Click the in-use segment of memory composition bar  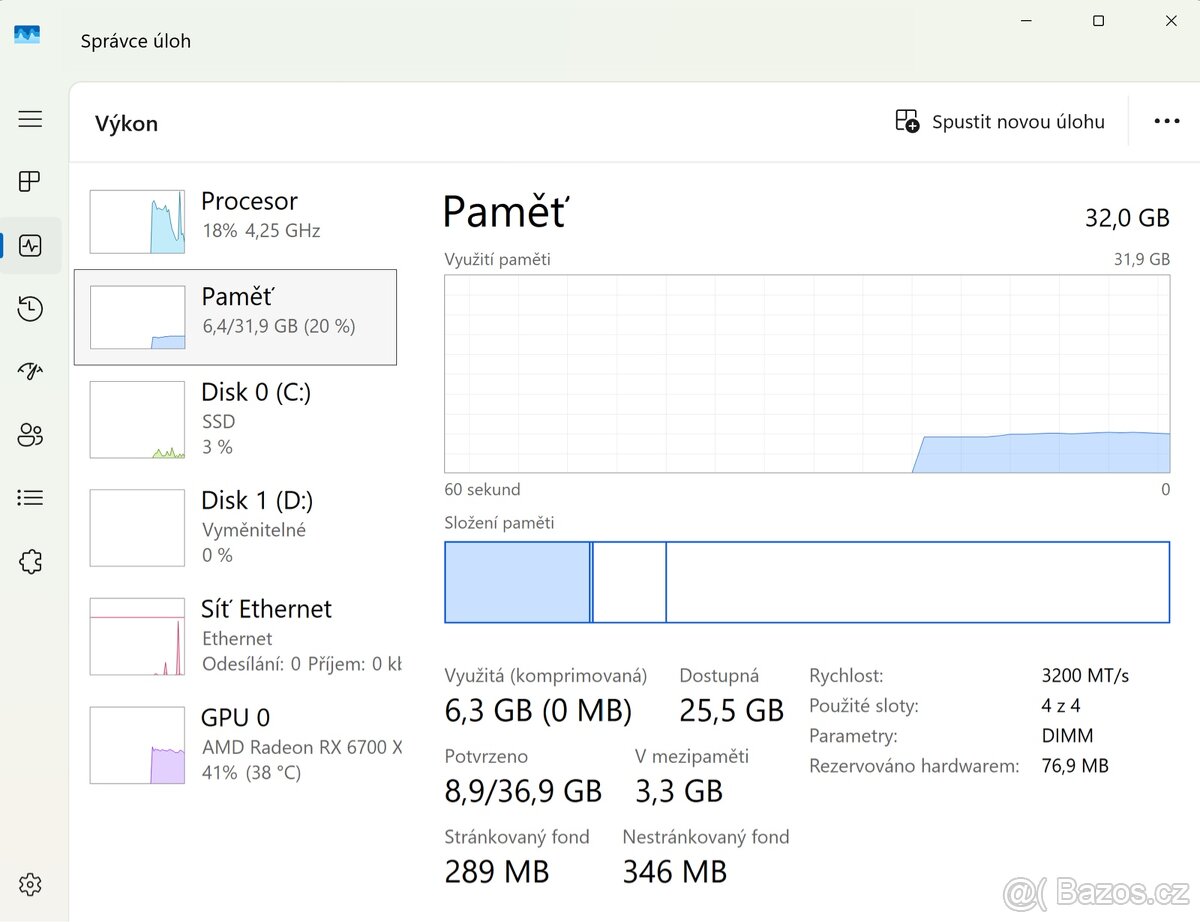tap(516, 582)
